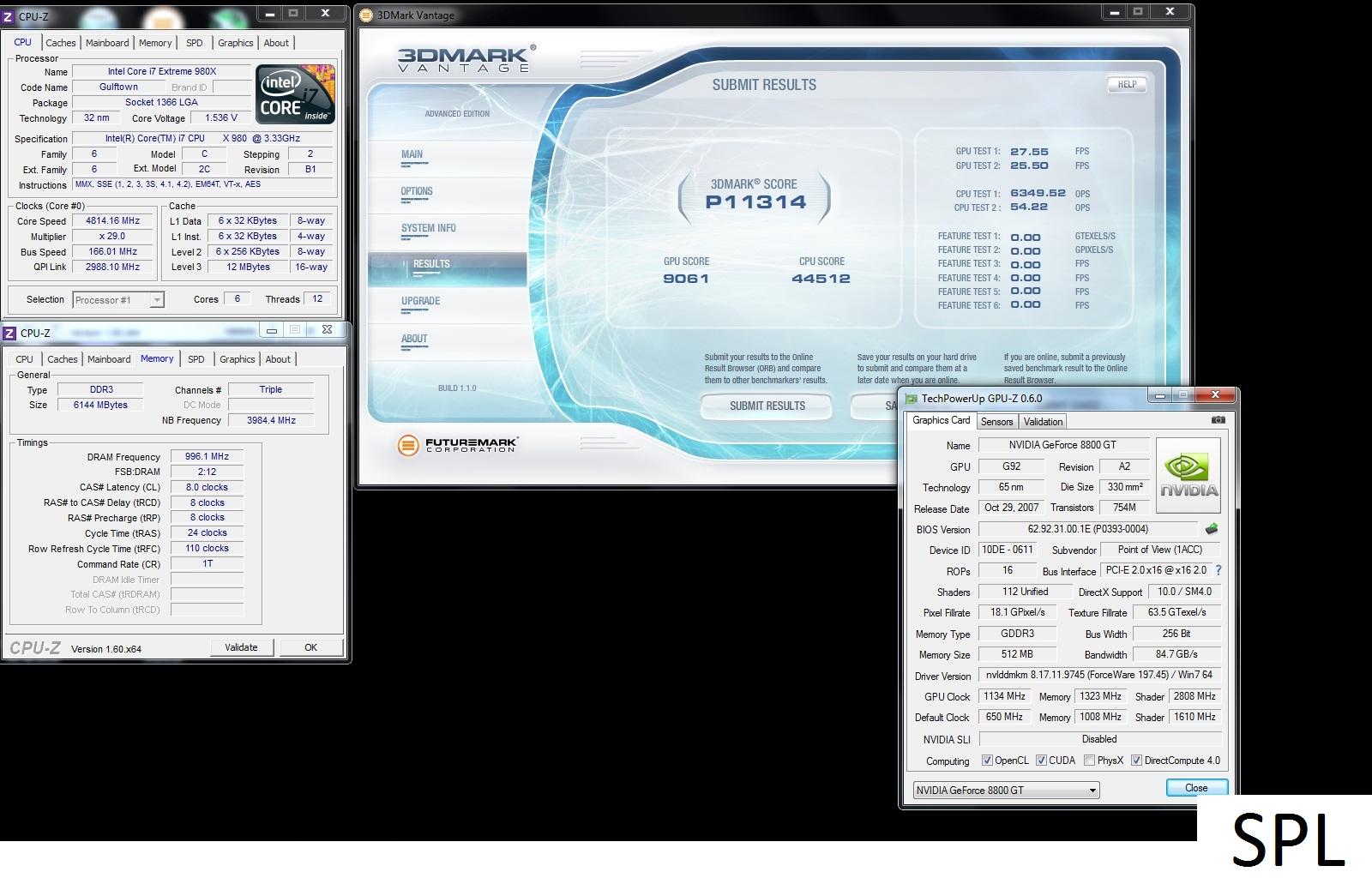Viewport: 1372px width, 878px height.
Task: Switch to SPD tab in top CPU-Z window
Action: [x=195, y=43]
